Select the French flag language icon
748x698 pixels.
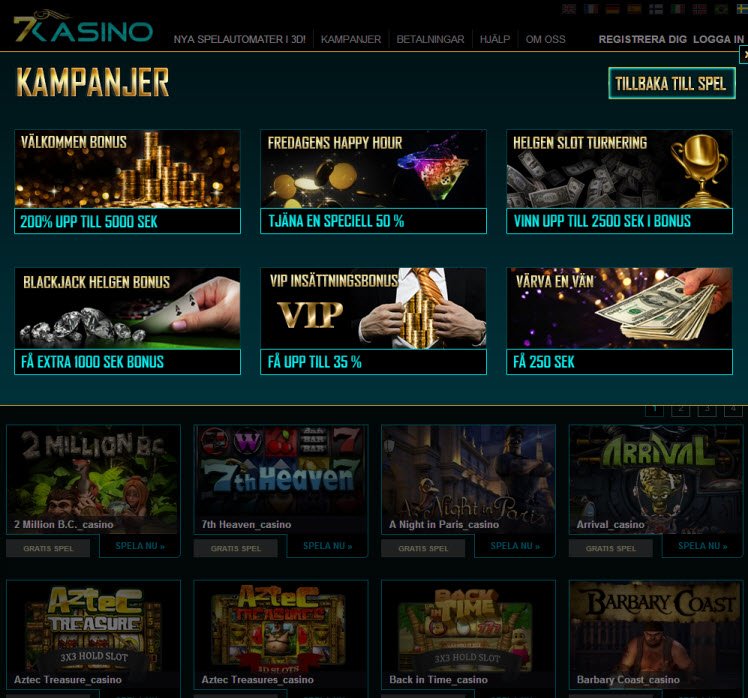[591, 9]
